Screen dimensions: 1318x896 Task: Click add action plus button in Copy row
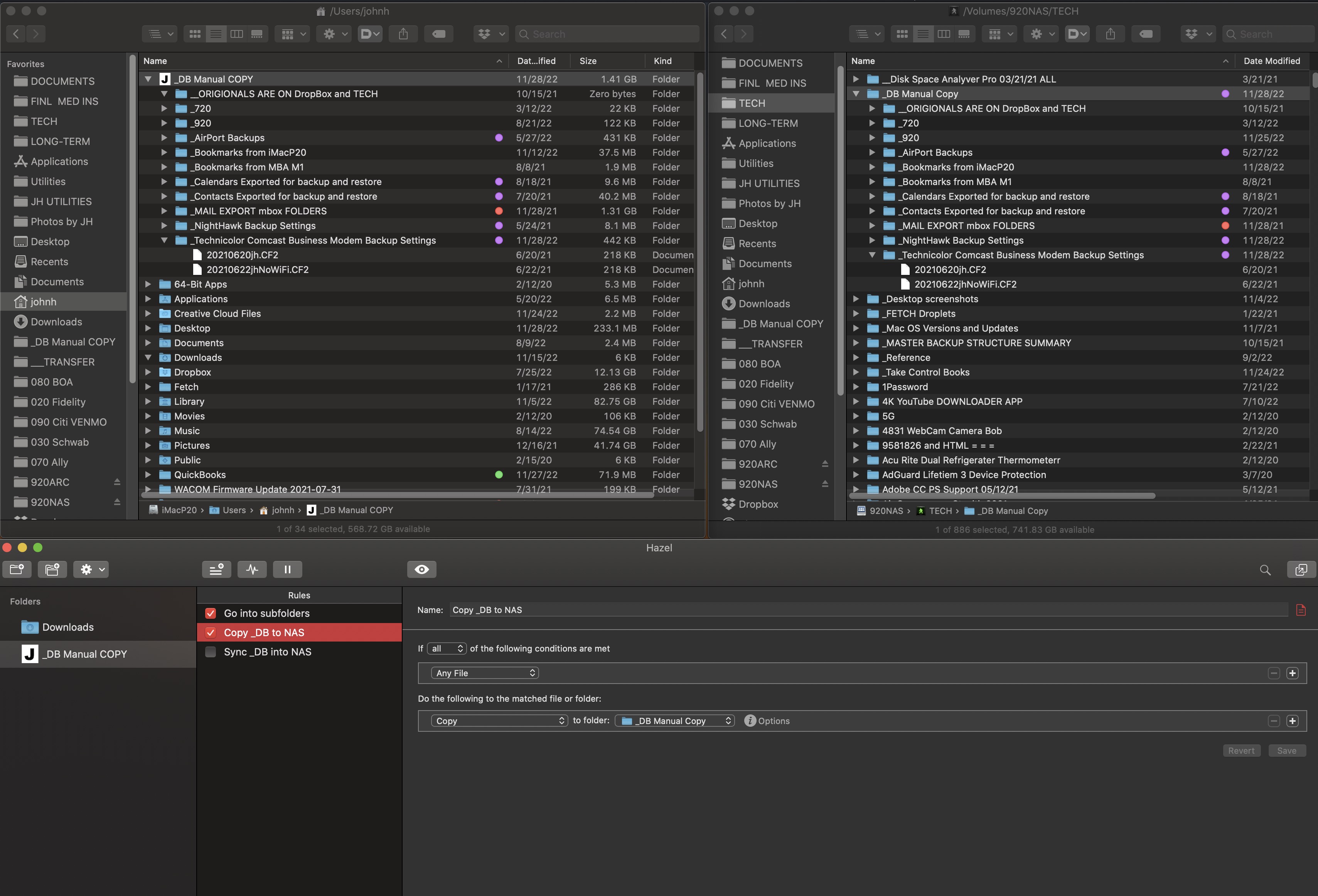[1292, 721]
